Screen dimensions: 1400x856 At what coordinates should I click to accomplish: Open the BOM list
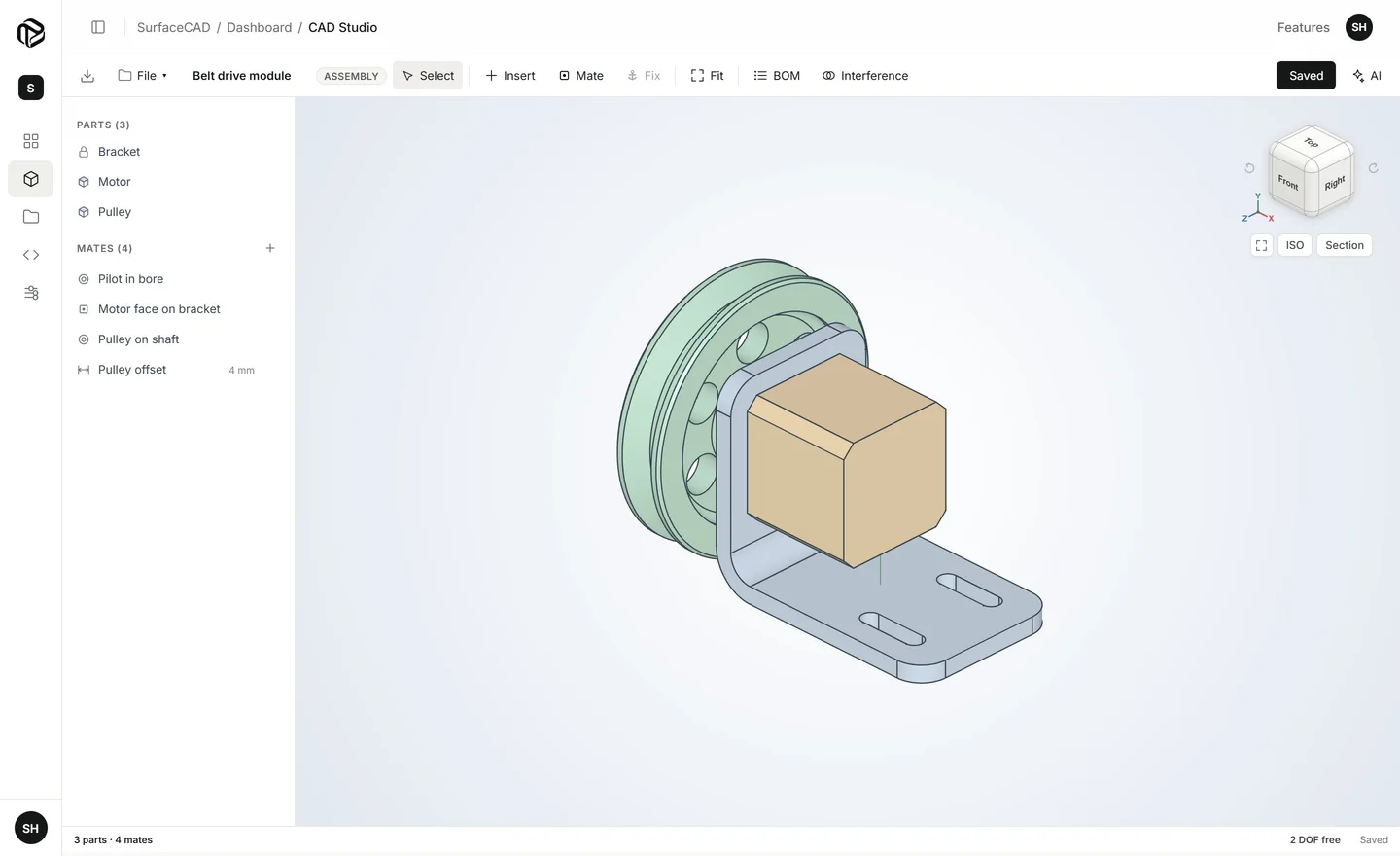777,76
